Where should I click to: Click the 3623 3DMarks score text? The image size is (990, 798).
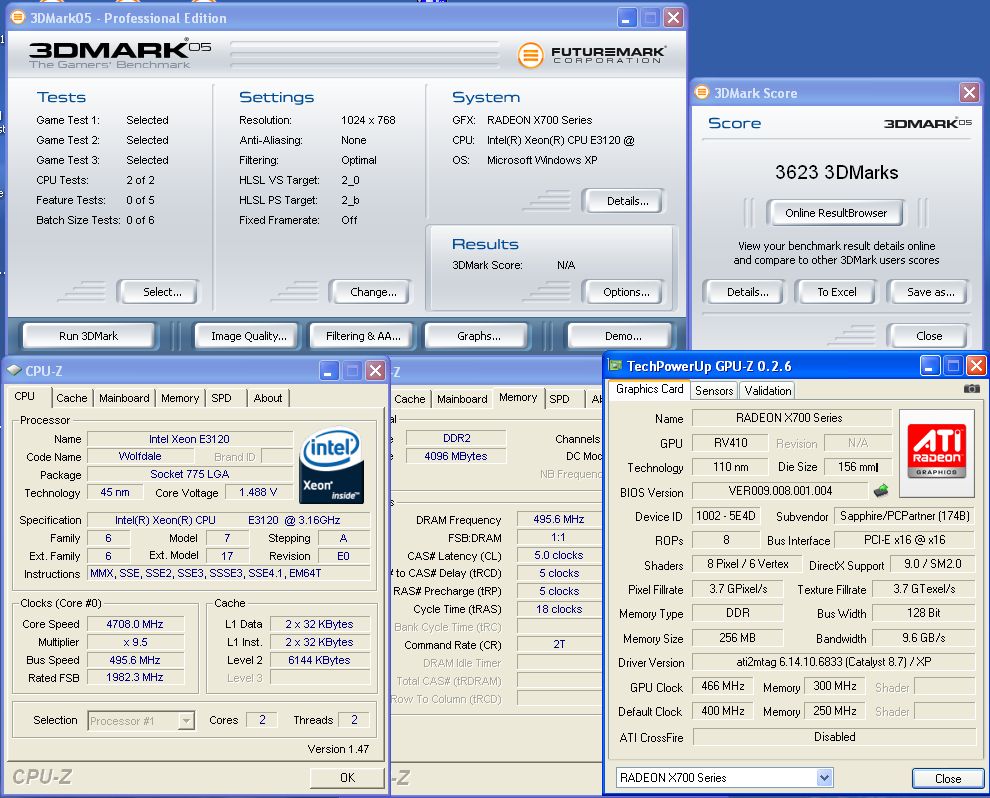click(x=837, y=172)
